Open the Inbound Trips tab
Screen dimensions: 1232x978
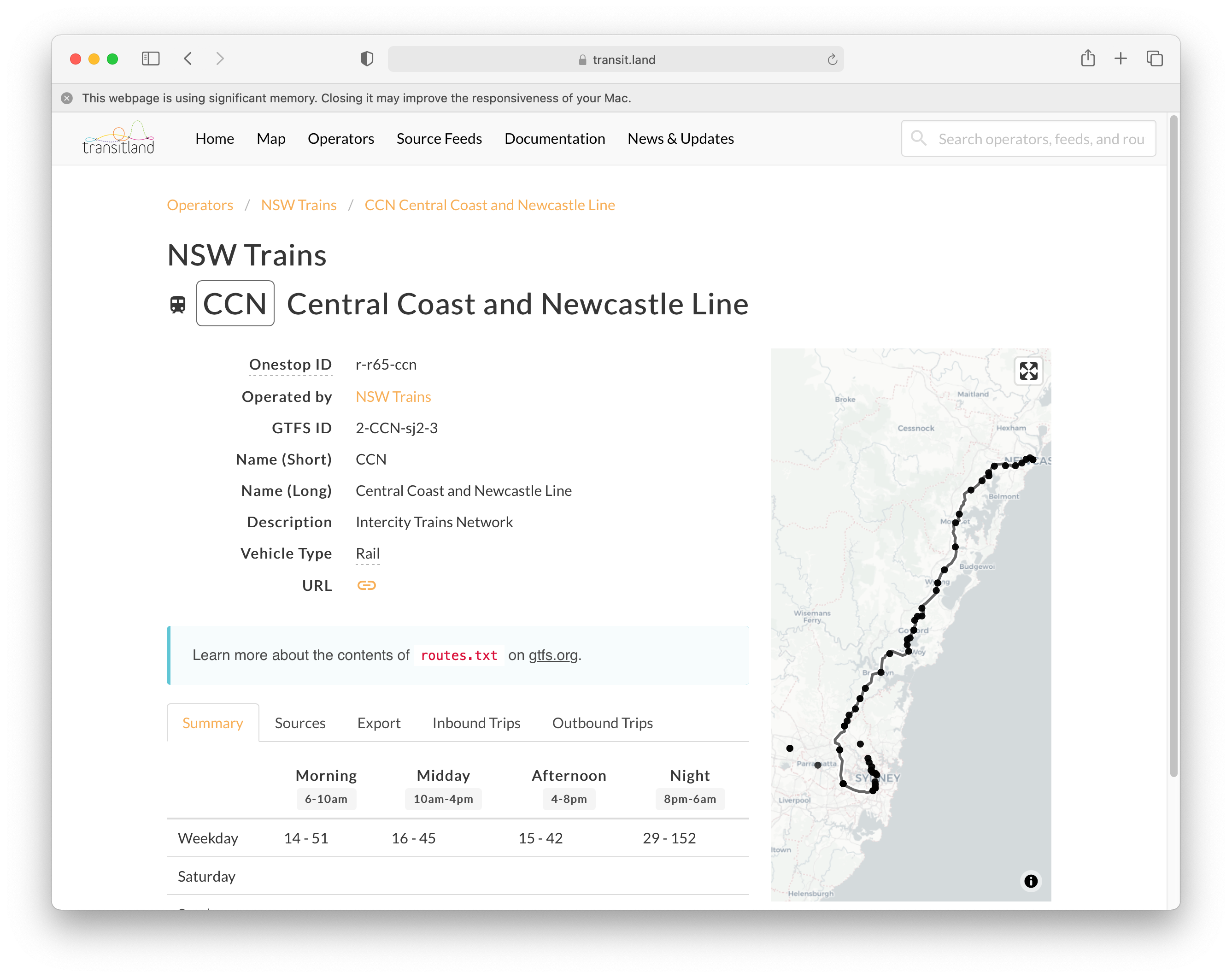[476, 723]
